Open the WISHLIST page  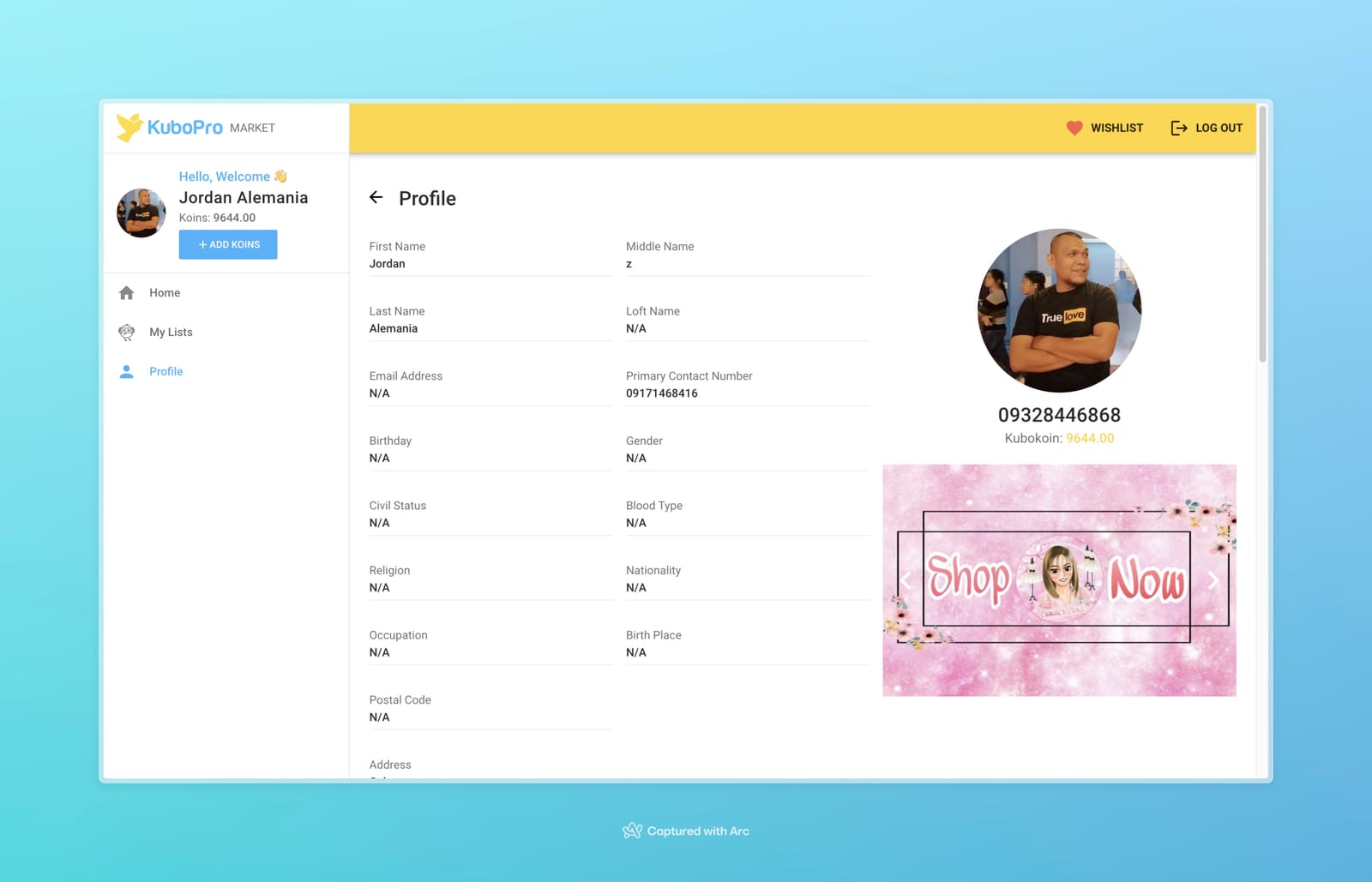1116,127
